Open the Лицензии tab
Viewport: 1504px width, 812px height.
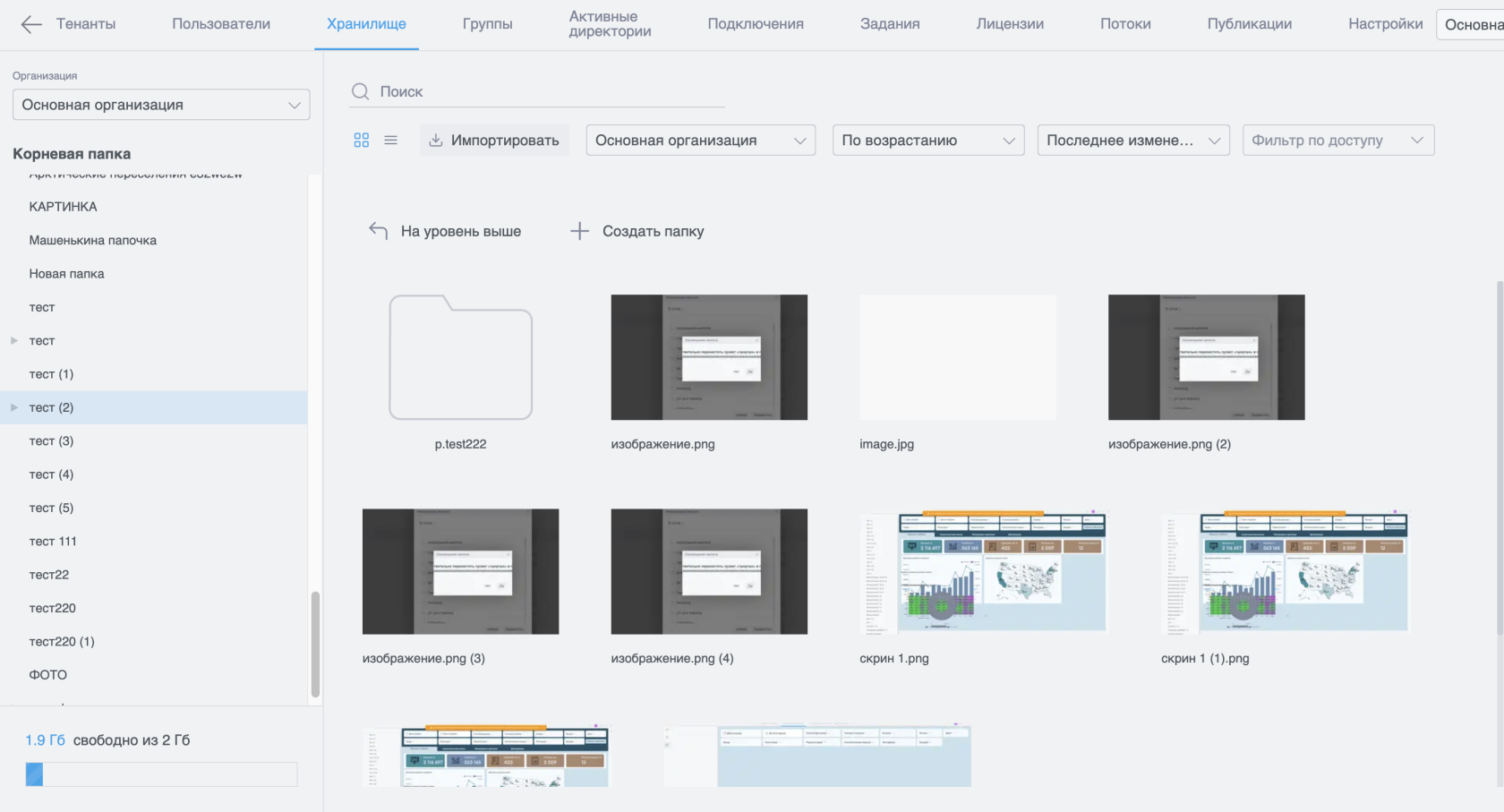(x=1010, y=24)
